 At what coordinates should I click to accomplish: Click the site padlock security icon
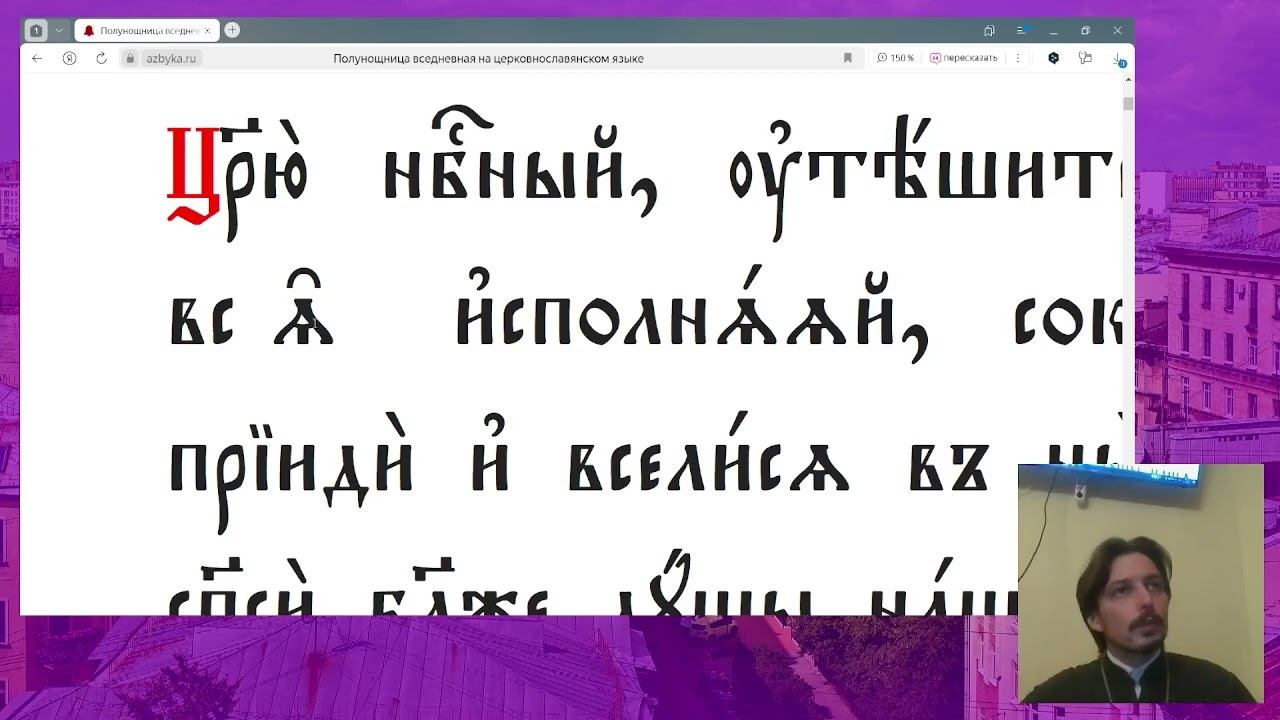click(130, 58)
